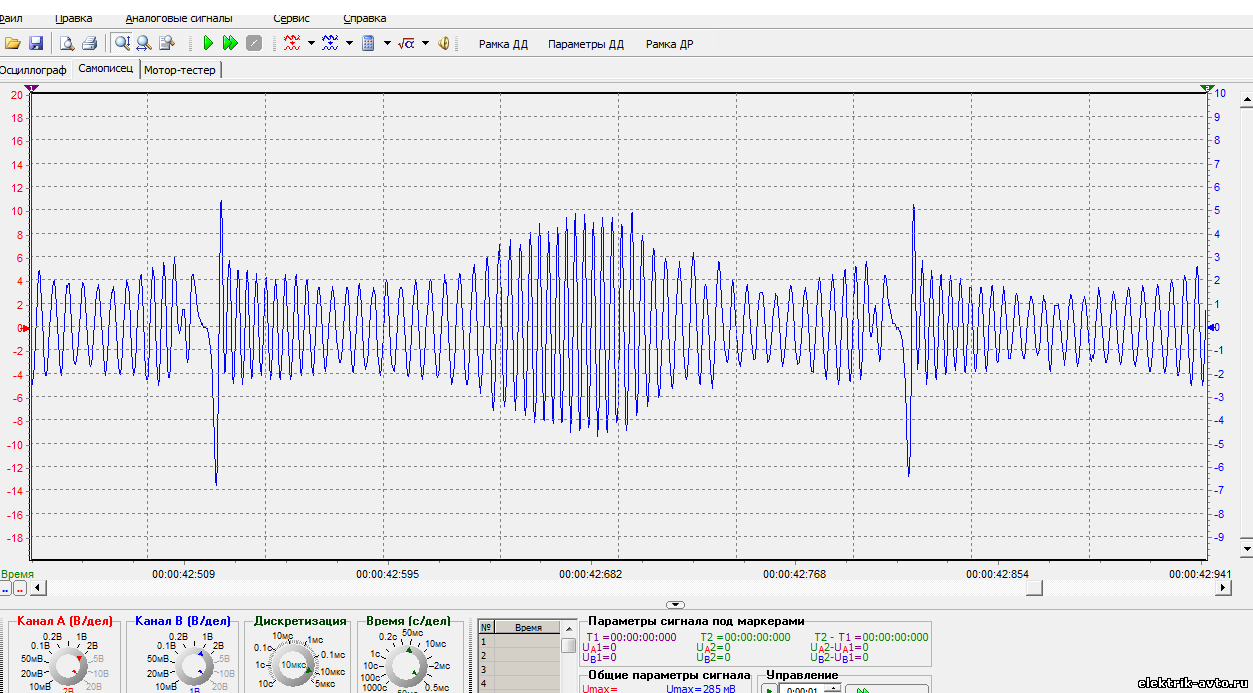Screen dimensions: 1253x693
Task: Open the blue waveform icon's dropdown arrow
Action: tap(349, 43)
